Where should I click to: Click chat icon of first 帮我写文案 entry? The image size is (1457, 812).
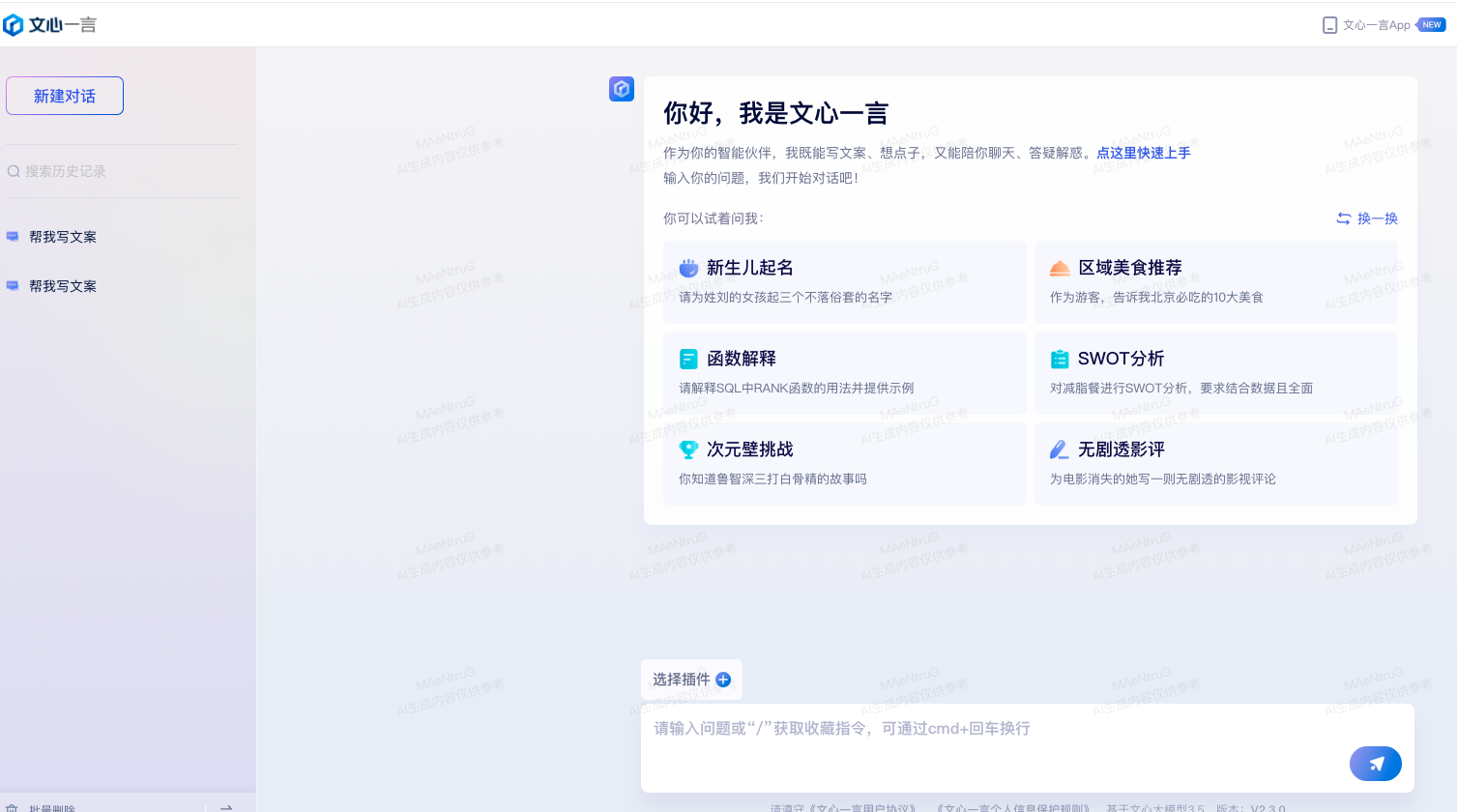tap(13, 237)
